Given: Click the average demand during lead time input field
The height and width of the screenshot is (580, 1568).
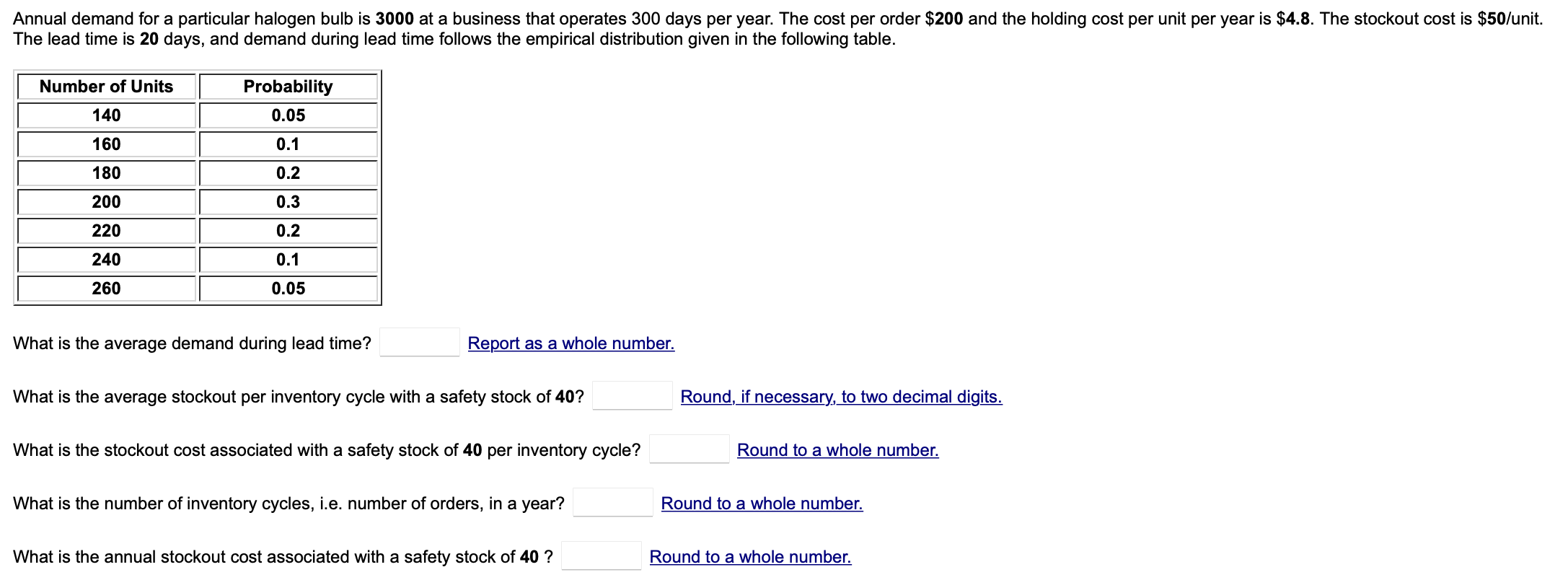Looking at the screenshot, I should coord(419,342).
